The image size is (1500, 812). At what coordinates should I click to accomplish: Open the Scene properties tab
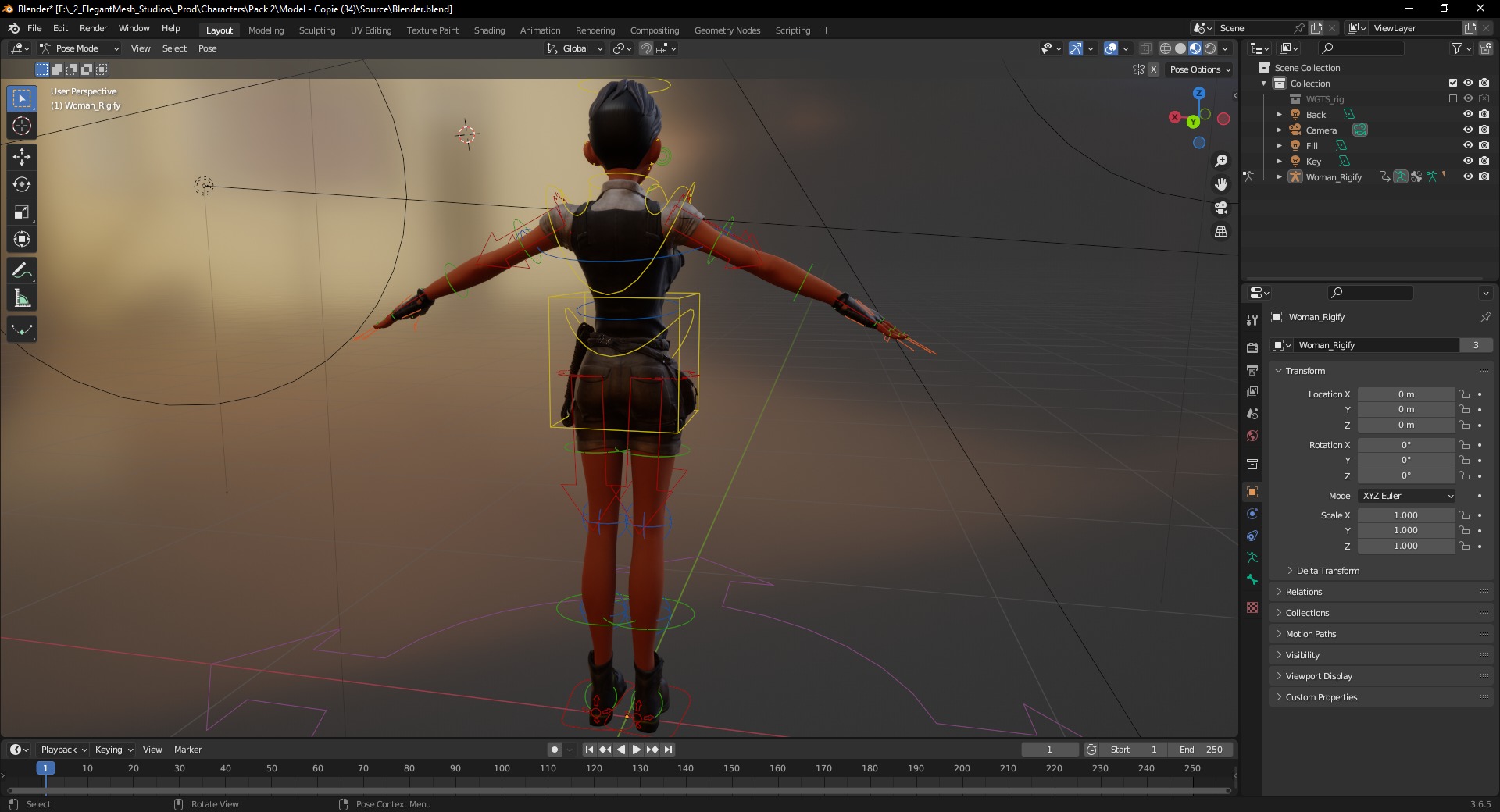coord(1252,413)
